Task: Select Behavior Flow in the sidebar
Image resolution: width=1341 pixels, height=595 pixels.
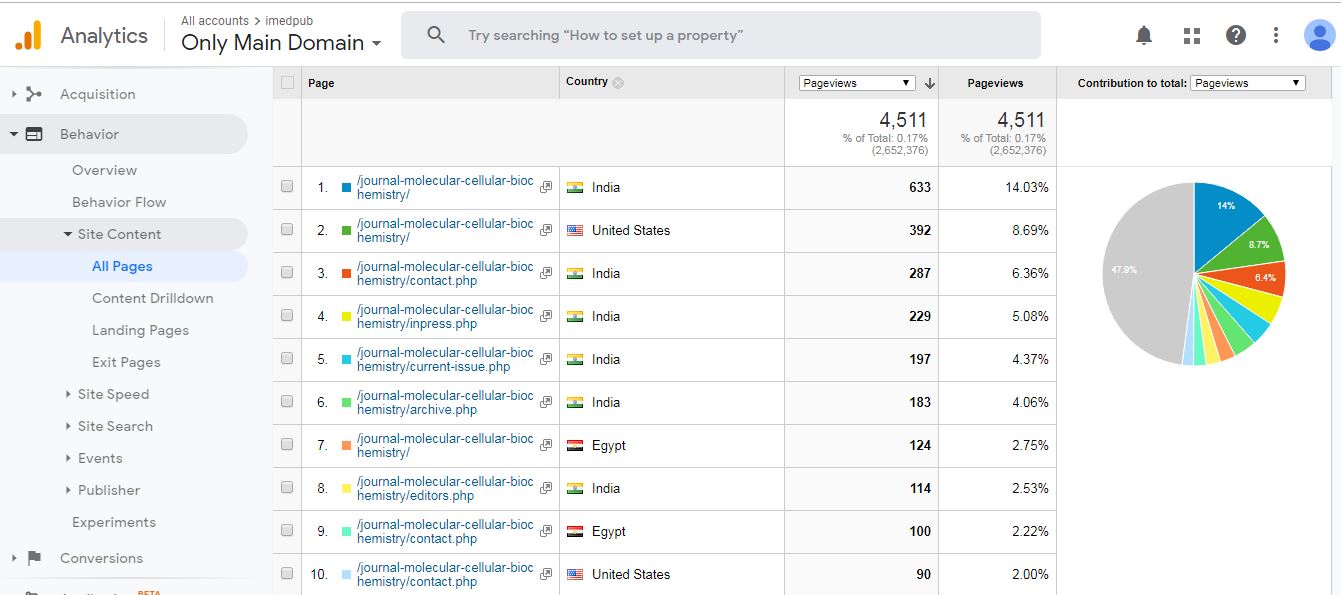Action: [119, 202]
